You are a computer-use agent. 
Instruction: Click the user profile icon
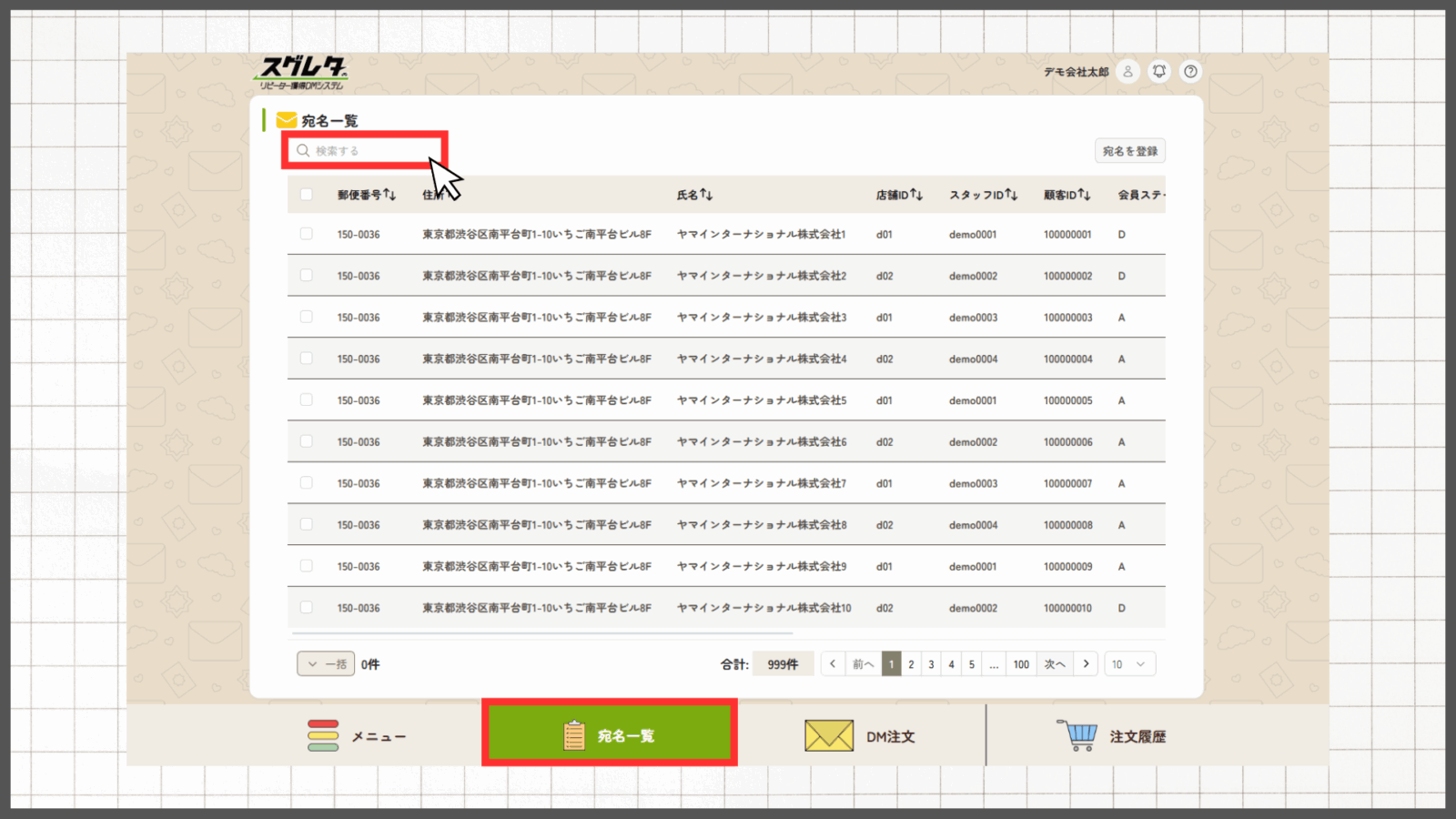click(x=1127, y=71)
